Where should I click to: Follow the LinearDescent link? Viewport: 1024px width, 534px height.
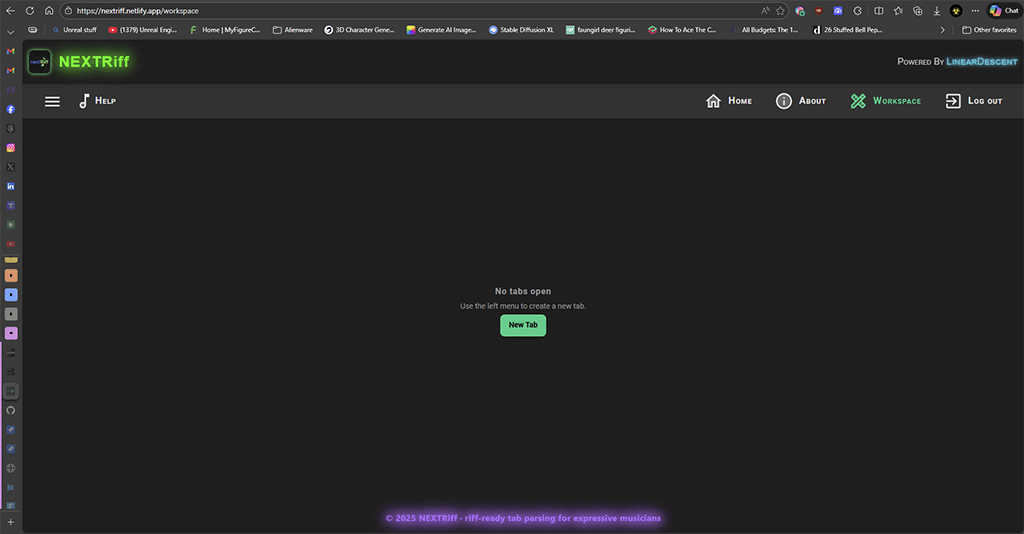click(x=980, y=62)
